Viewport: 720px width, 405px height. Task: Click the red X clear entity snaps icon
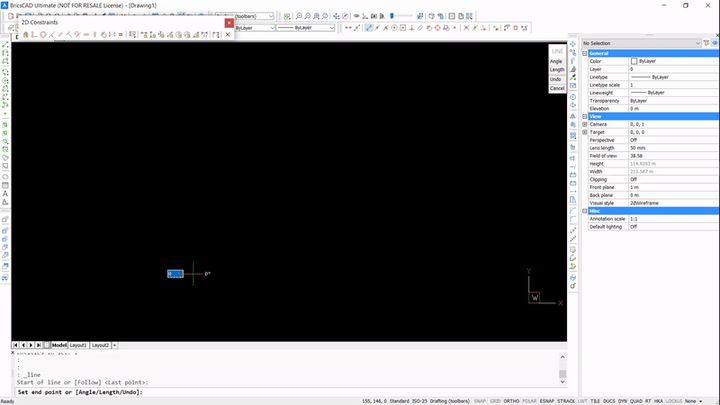[x=466, y=28]
